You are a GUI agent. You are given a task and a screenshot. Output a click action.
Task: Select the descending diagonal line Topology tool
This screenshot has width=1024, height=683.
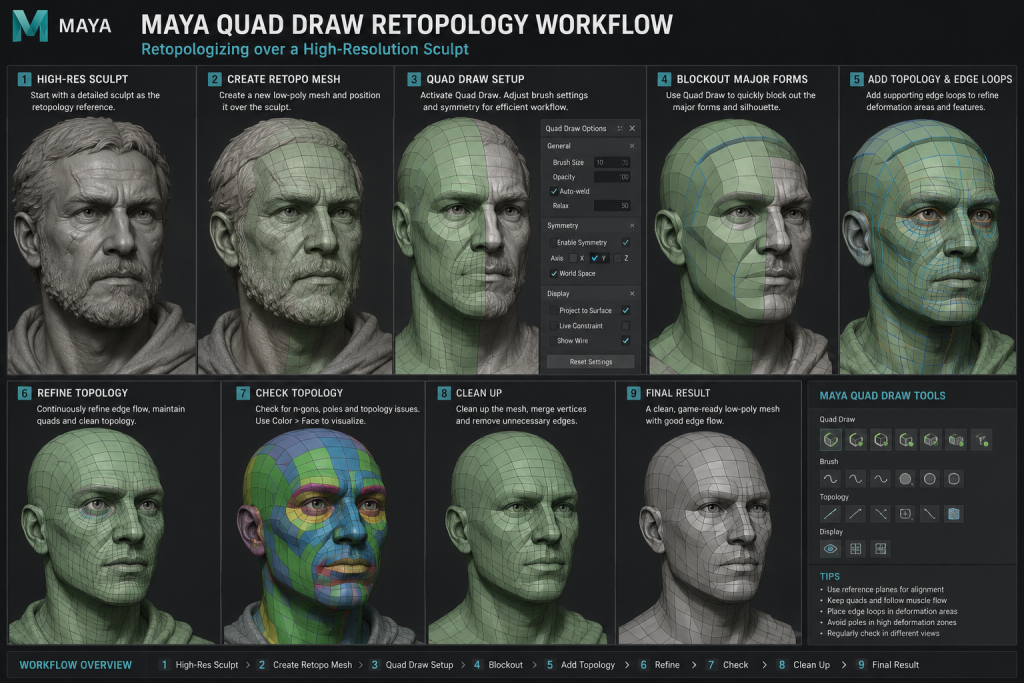[x=930, y=514]
